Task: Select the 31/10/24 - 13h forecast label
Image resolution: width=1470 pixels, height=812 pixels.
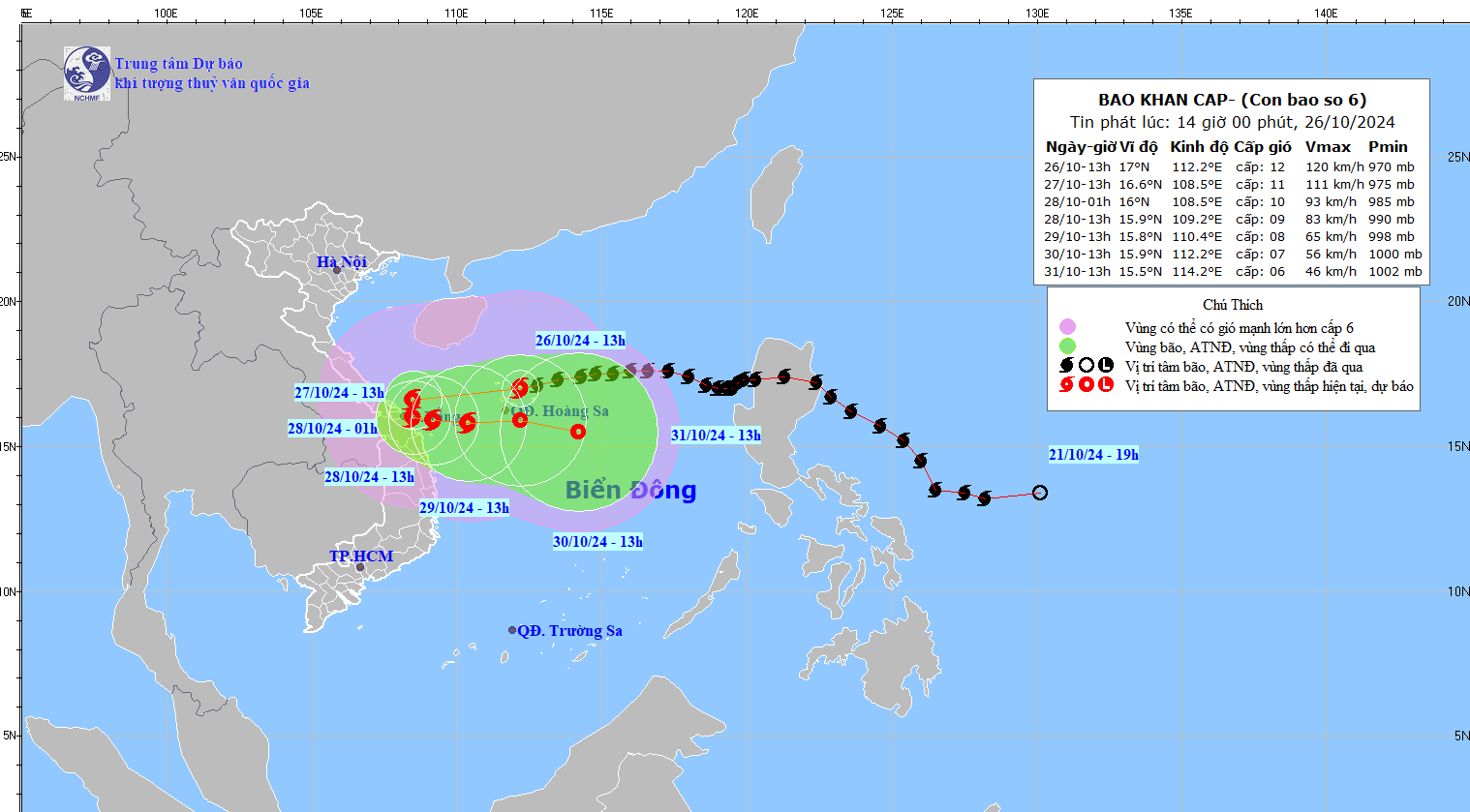Action: pyautogui.click(x=716, y=436)
